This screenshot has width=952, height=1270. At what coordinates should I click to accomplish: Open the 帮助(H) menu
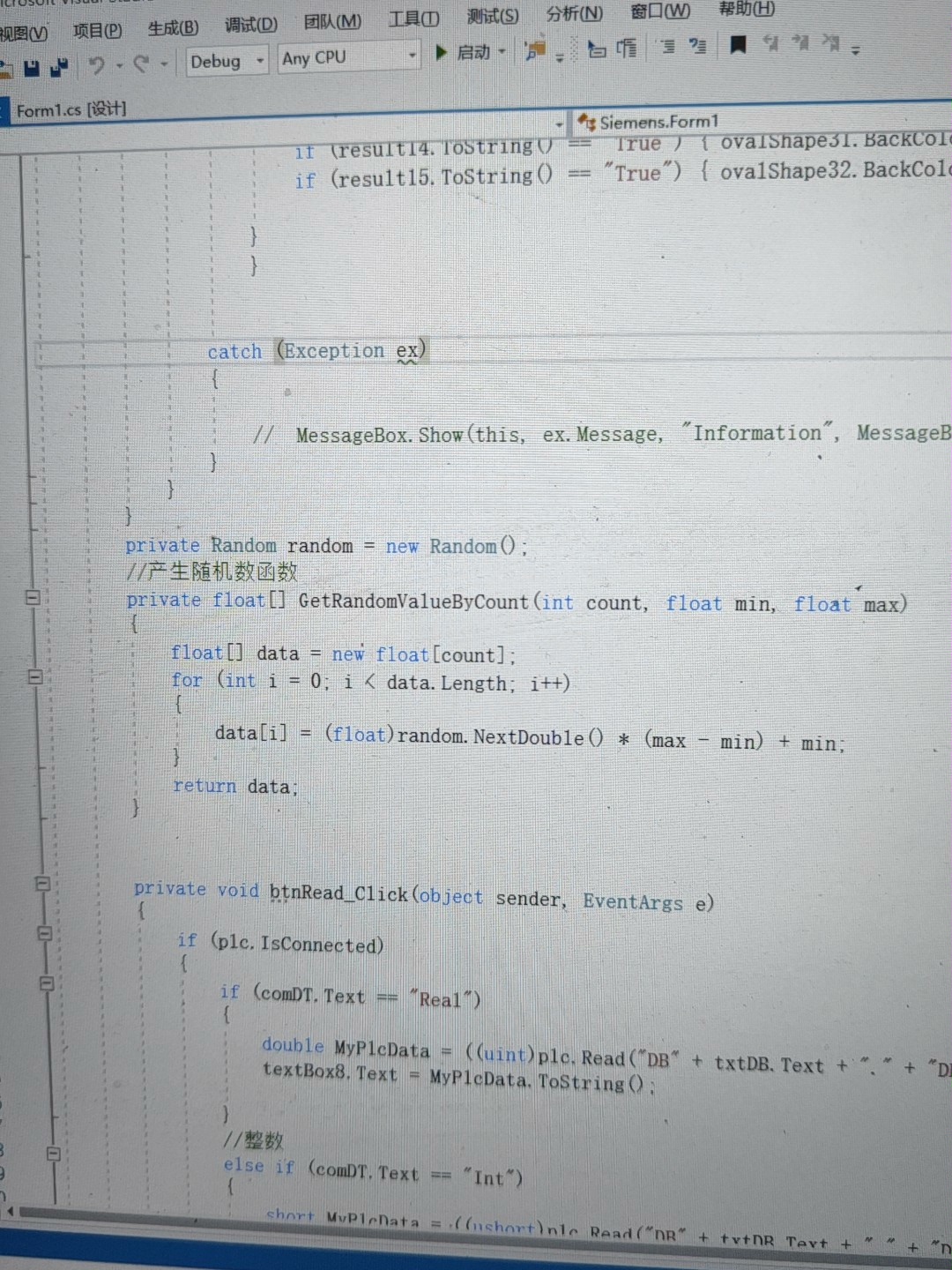coord(746,9)
